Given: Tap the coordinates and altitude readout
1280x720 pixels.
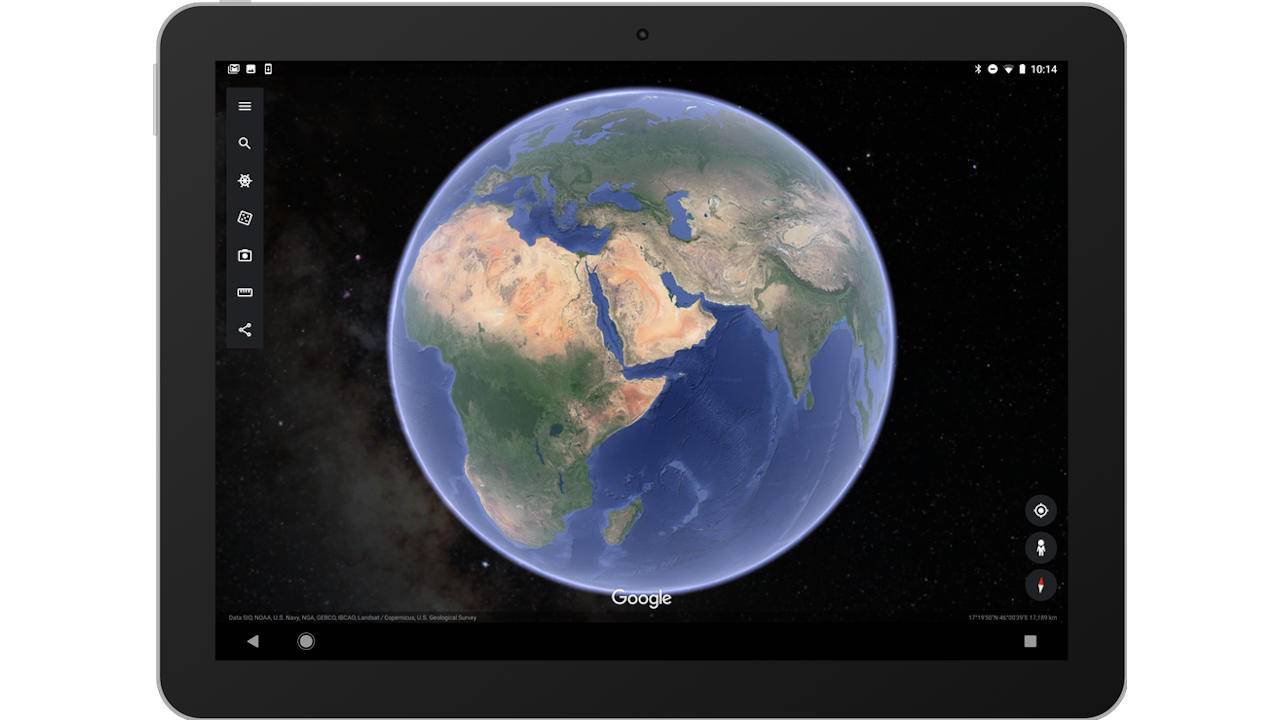Looking at the screenshot, I should 1012,618.
